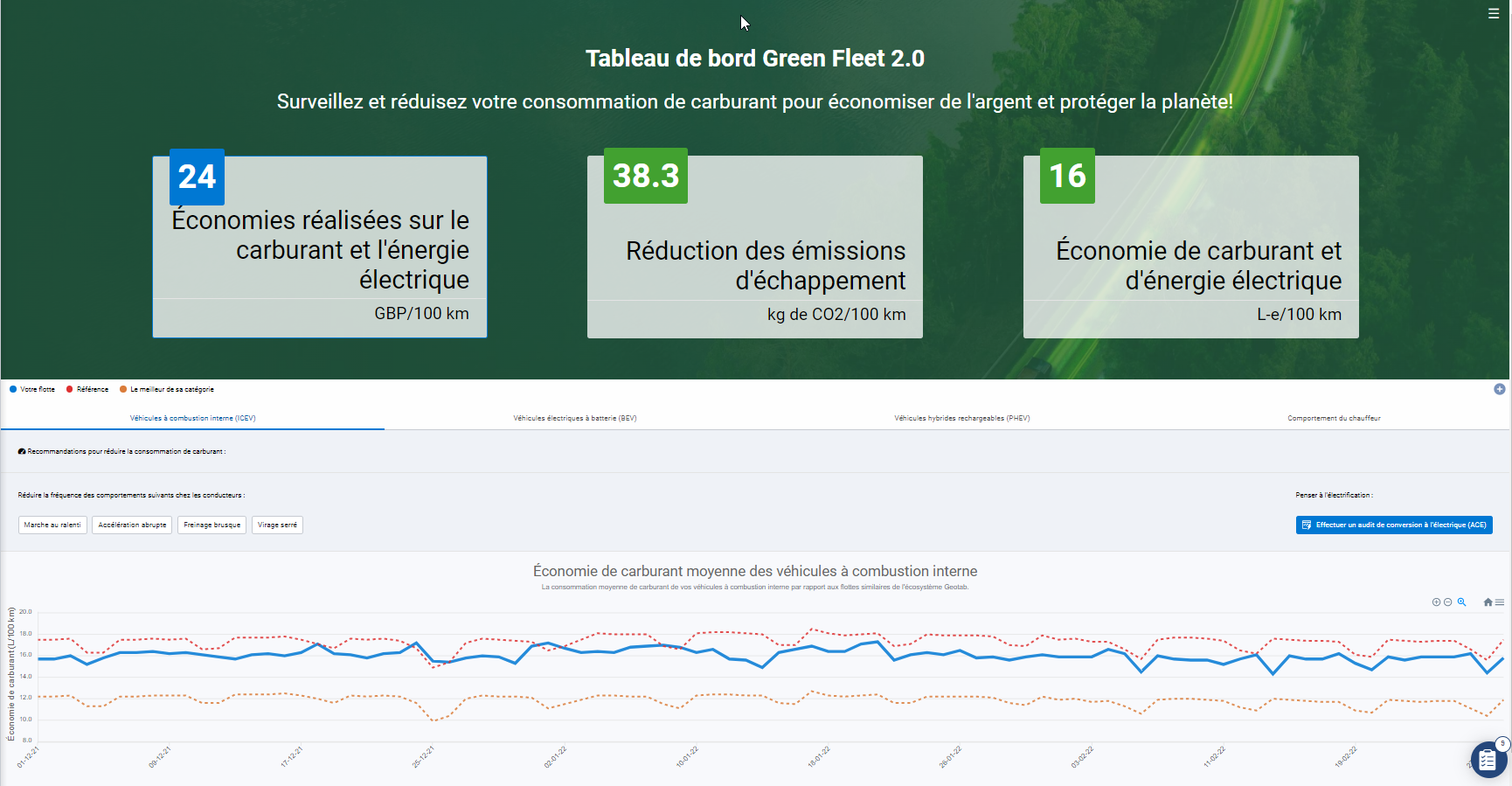
Task: Zoom out on the fuel economy chart
Action: (1447, 602)
